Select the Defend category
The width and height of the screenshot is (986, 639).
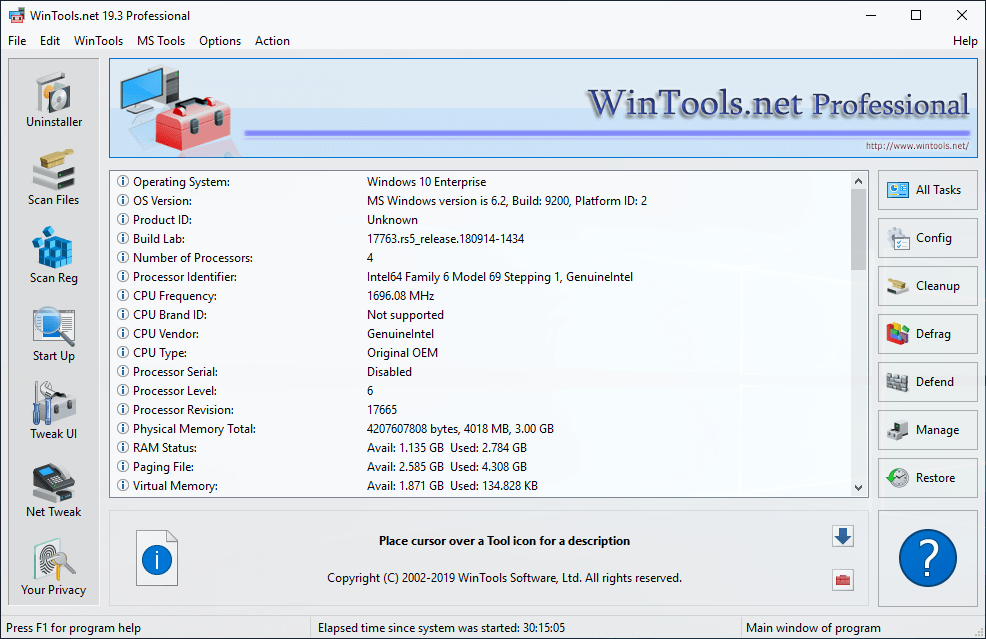tap(928, 382)
